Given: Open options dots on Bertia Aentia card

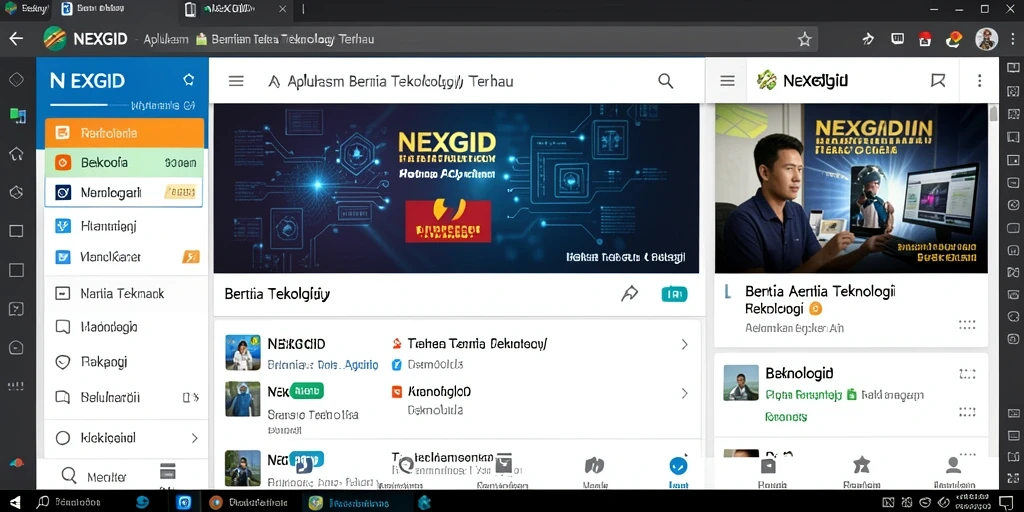Looking at the screenshot, I should pyautogui.click(x=967, y=325).
